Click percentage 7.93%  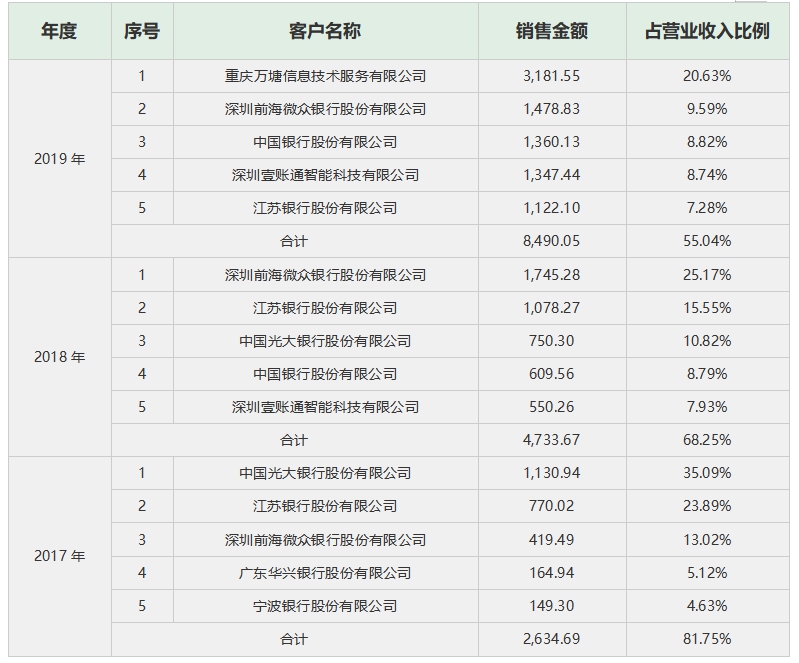(707, 407)
